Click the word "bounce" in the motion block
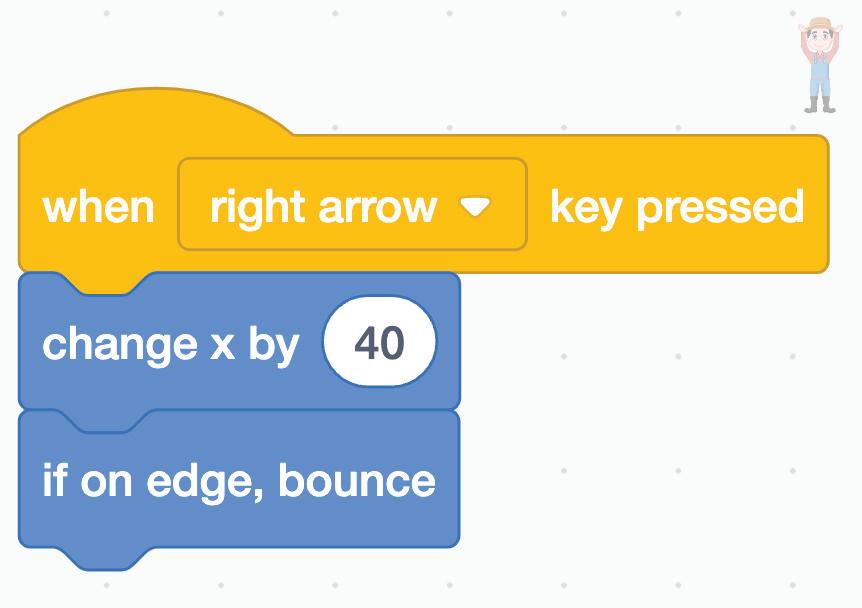862x608 pixels. [x=357, y=481]
